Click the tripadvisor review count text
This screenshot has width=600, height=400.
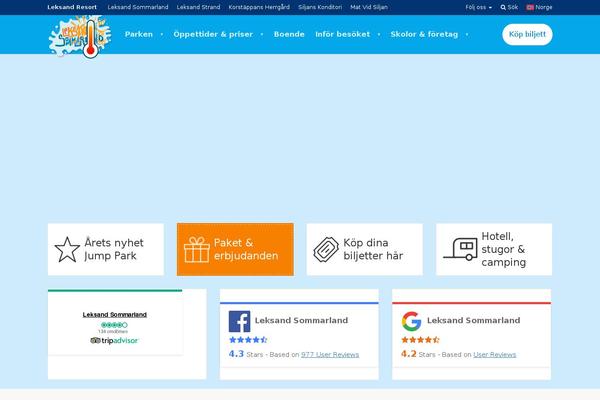tap(113, 331)
